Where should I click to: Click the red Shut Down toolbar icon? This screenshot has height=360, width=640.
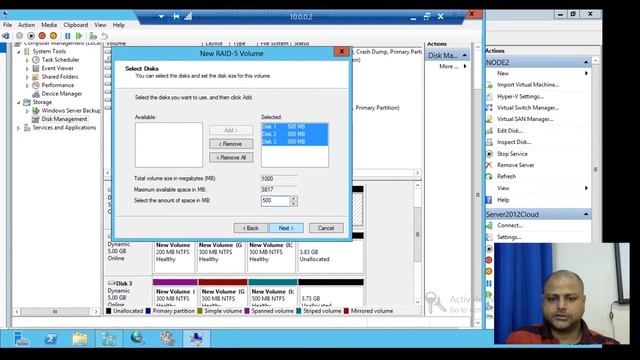pos(42,36)
